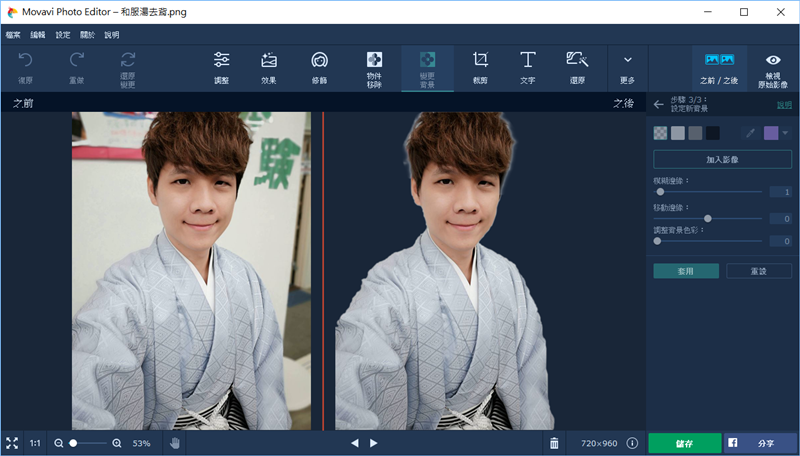Click the image info icon

click(634, 443)
